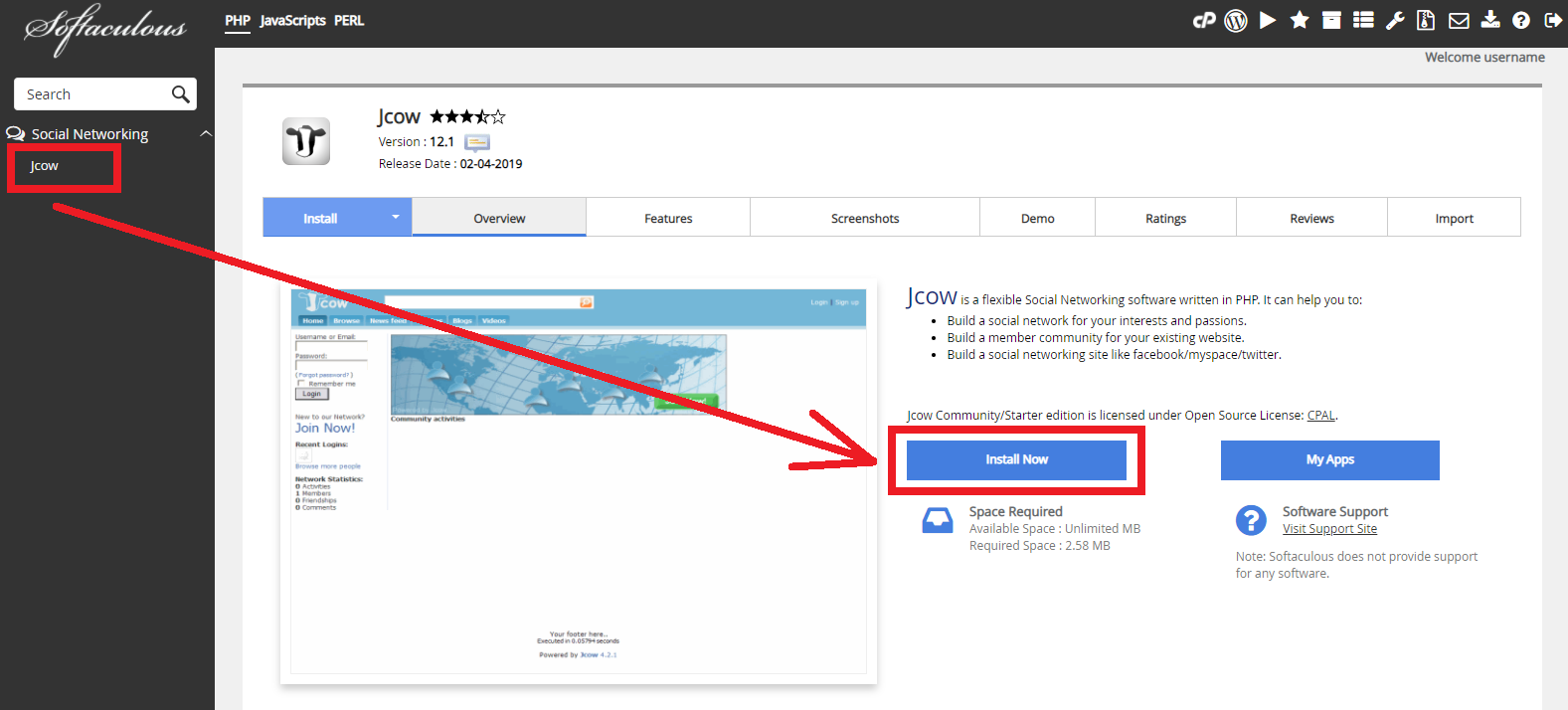Image resolution: width=1568 pixels, height=710 pixels.
Task: Open the envelope email settings icon
Action: [x=1459, y=20]
